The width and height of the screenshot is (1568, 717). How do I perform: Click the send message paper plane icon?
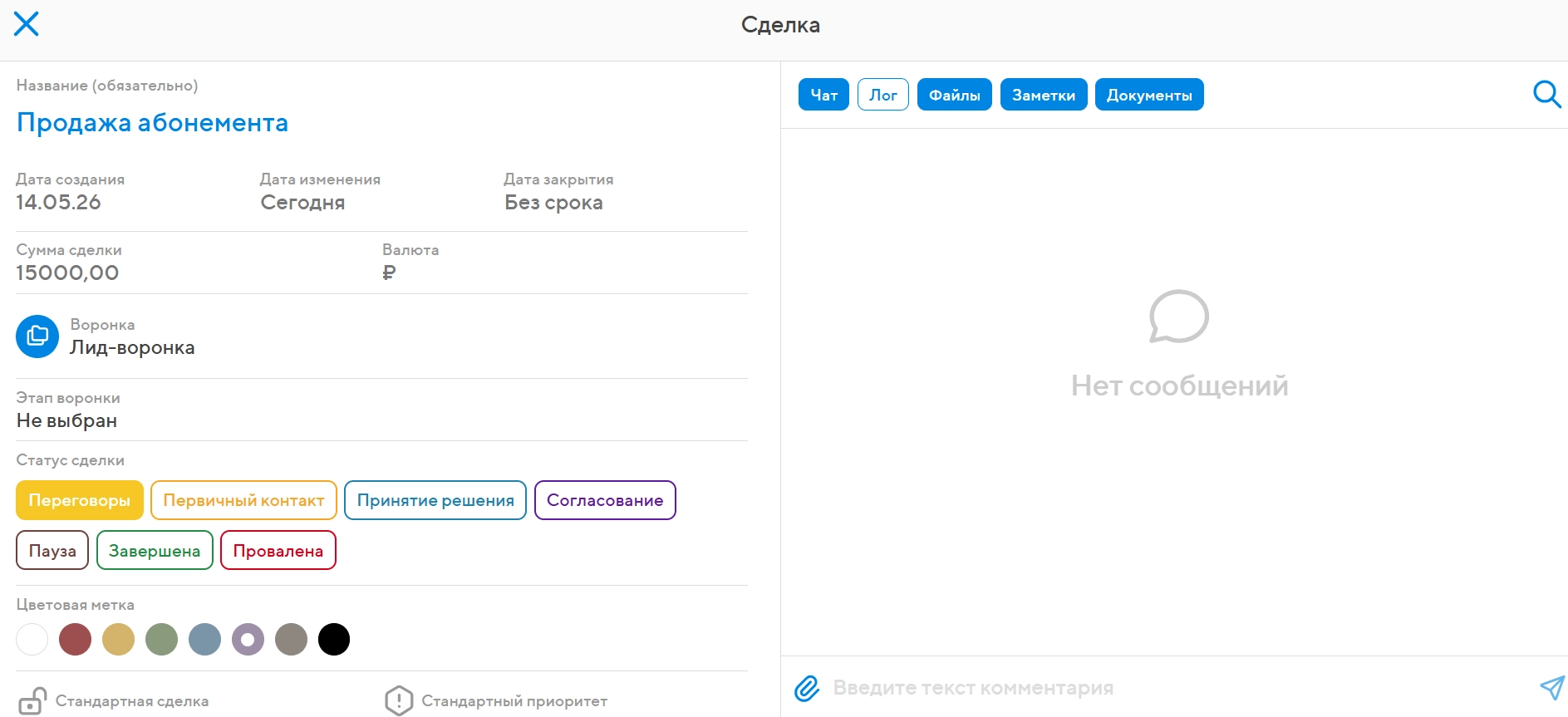(x=1551, y=687)
